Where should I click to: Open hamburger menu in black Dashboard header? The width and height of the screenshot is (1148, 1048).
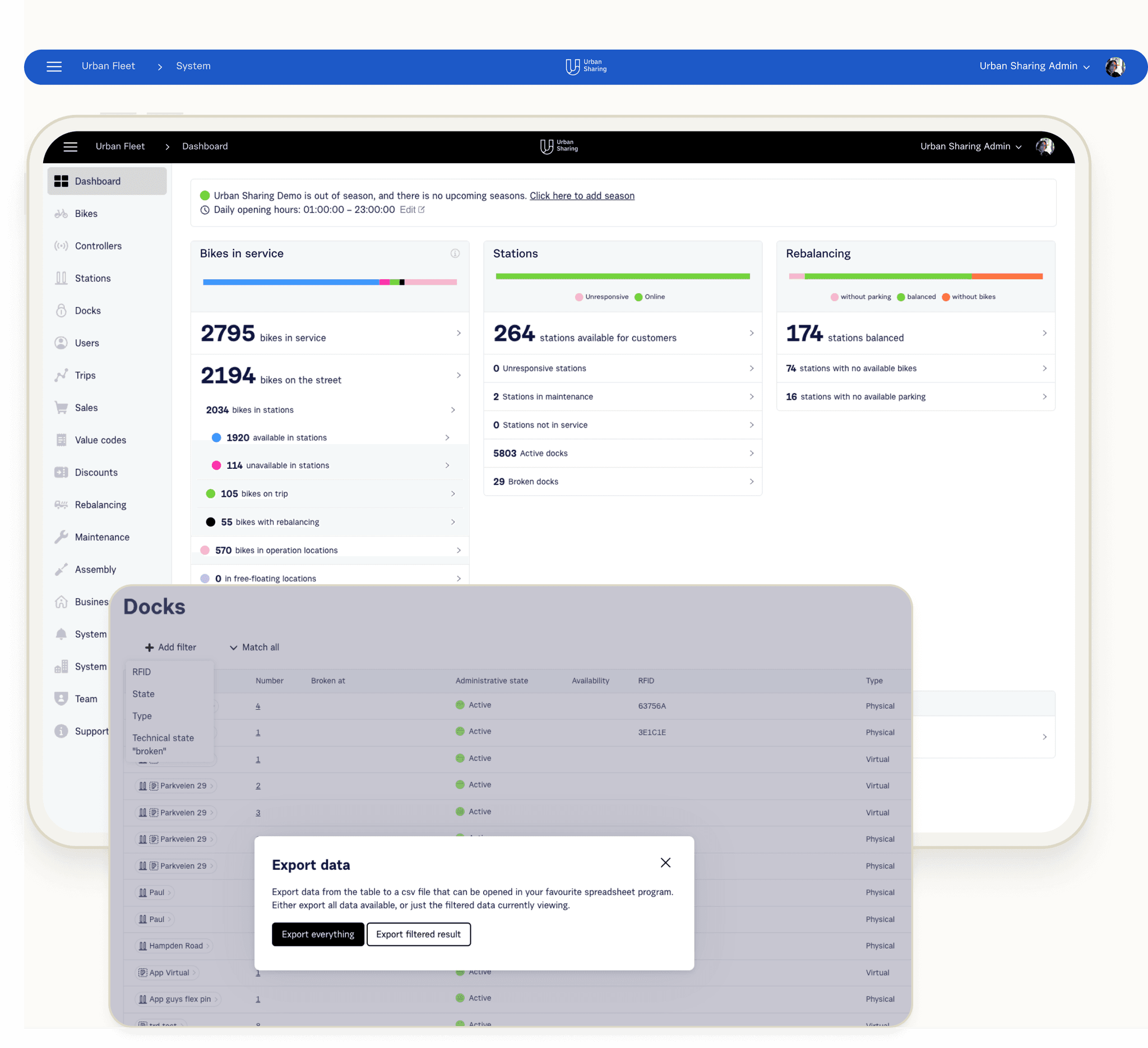pyautogui.click(x=70, y=147)
